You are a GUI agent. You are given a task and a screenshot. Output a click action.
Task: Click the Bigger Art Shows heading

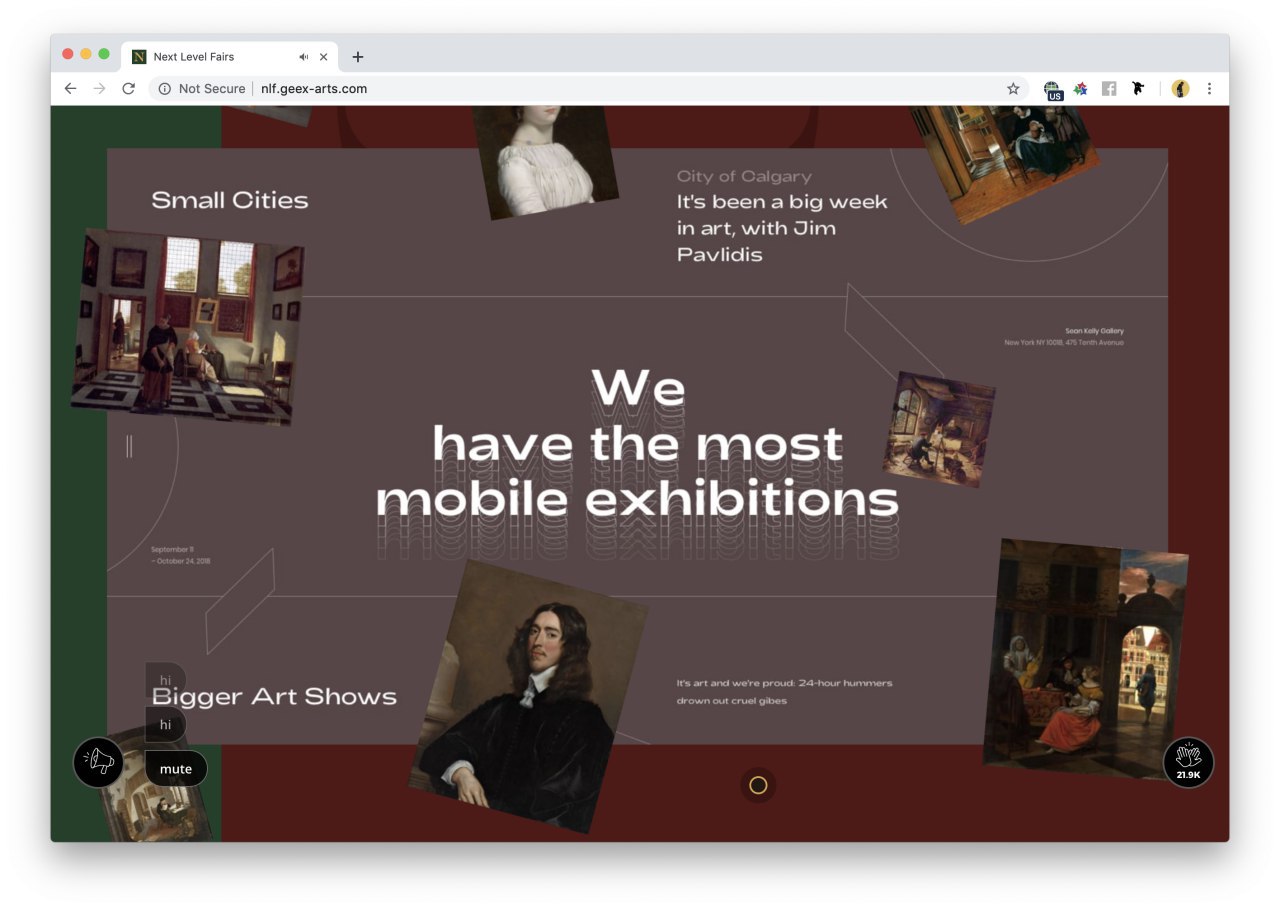[274, 696]
